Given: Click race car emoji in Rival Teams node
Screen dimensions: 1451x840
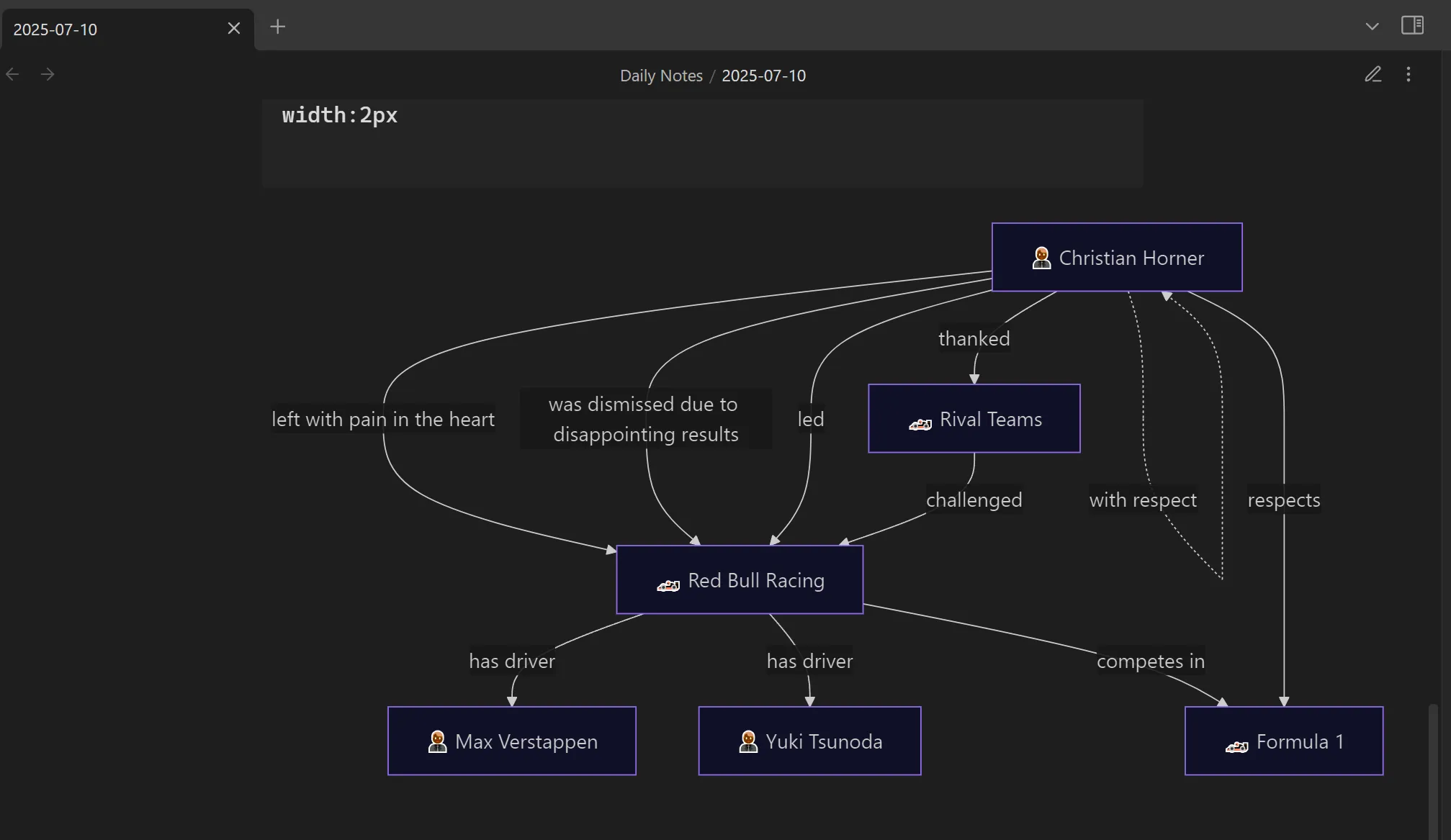Looking at the screenshot, I should pos(920,423).
